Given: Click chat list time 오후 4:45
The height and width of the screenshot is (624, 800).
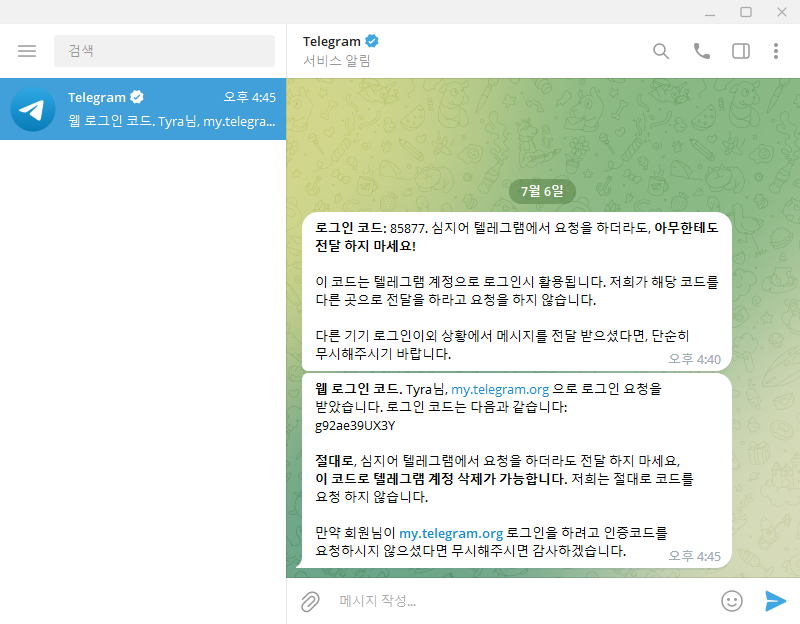Looking at the screenshot, I should tap(250, 97).
